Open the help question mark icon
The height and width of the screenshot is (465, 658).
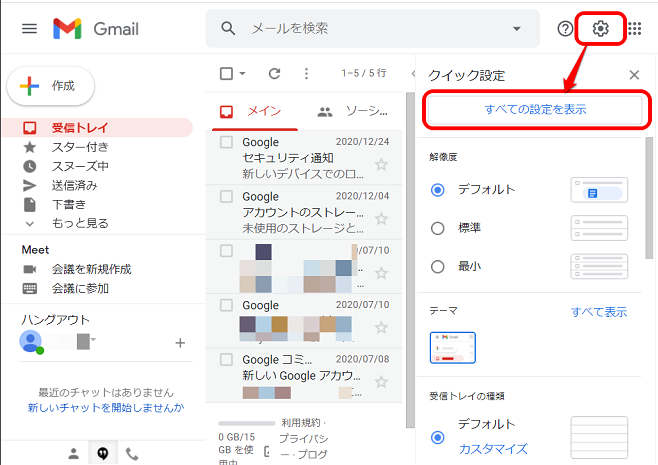[565, 29]
